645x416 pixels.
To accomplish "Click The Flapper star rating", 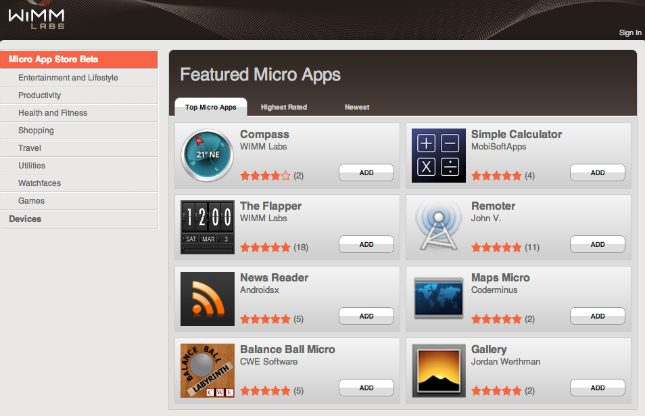I will [265, 247].
